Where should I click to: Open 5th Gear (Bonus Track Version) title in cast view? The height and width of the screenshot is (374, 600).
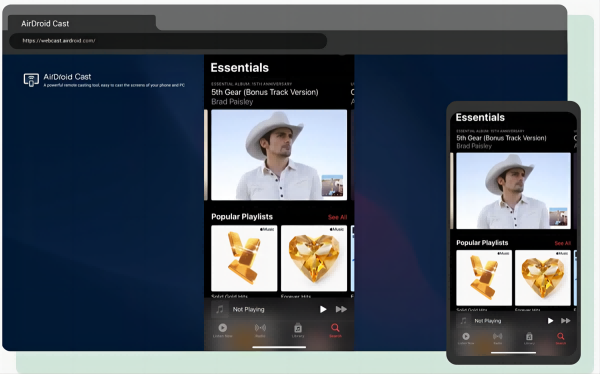click(265, 92)
